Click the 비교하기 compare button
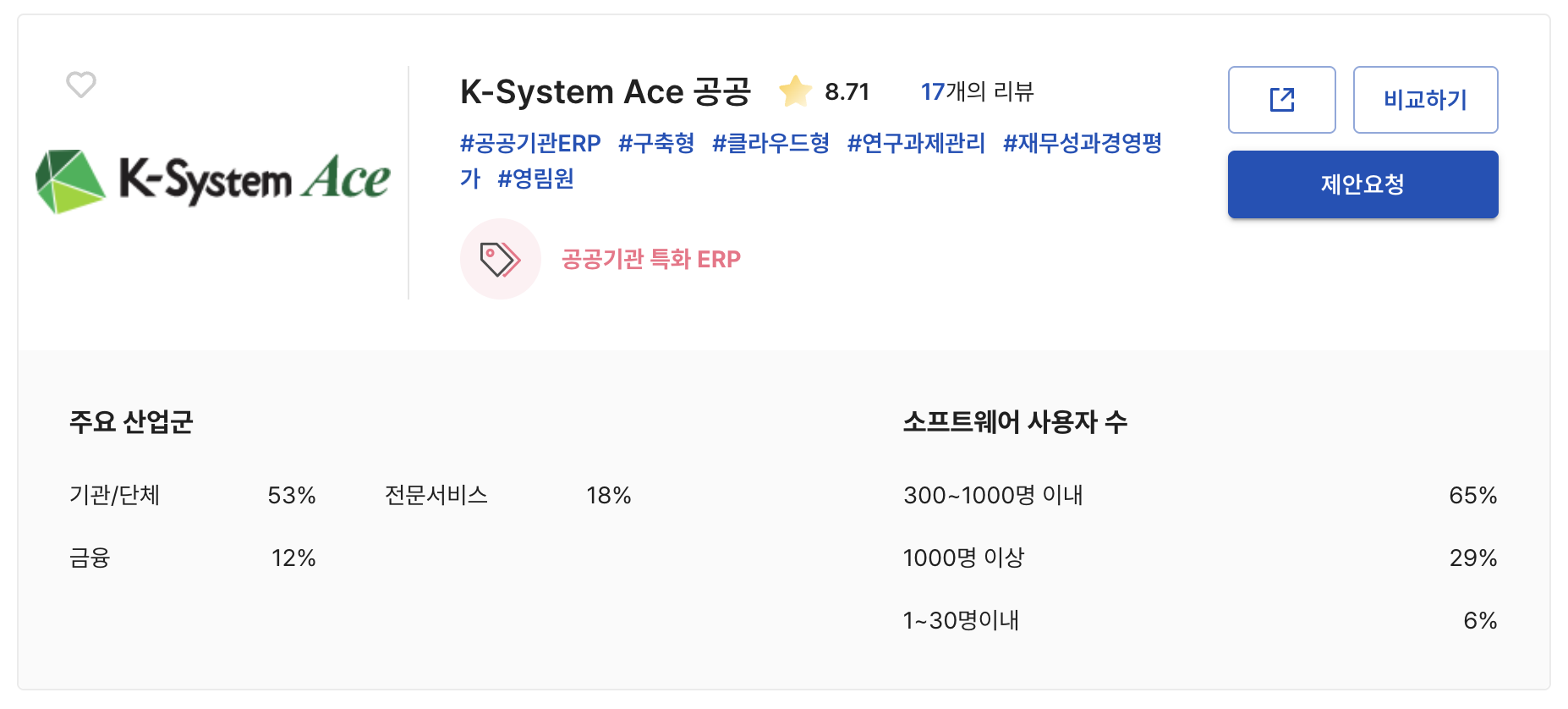The height and width of the screenshot is (709, 1568). 1425,99
